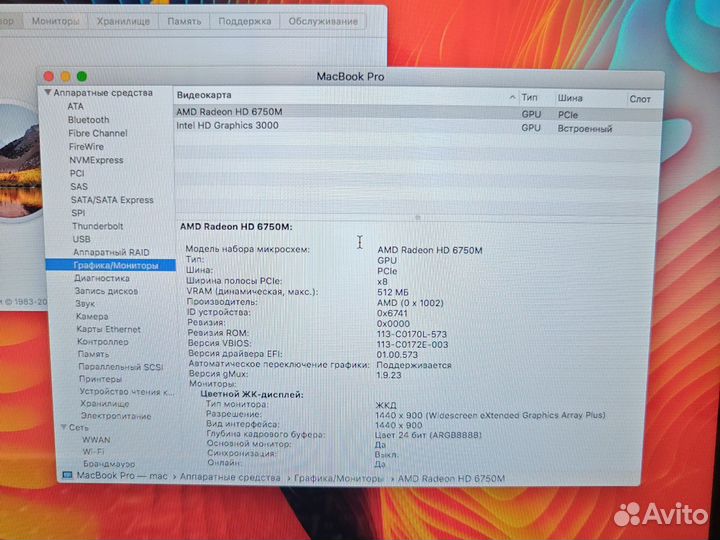Select Запись дисков in the sidebar
720x540 pixels.
106,291
